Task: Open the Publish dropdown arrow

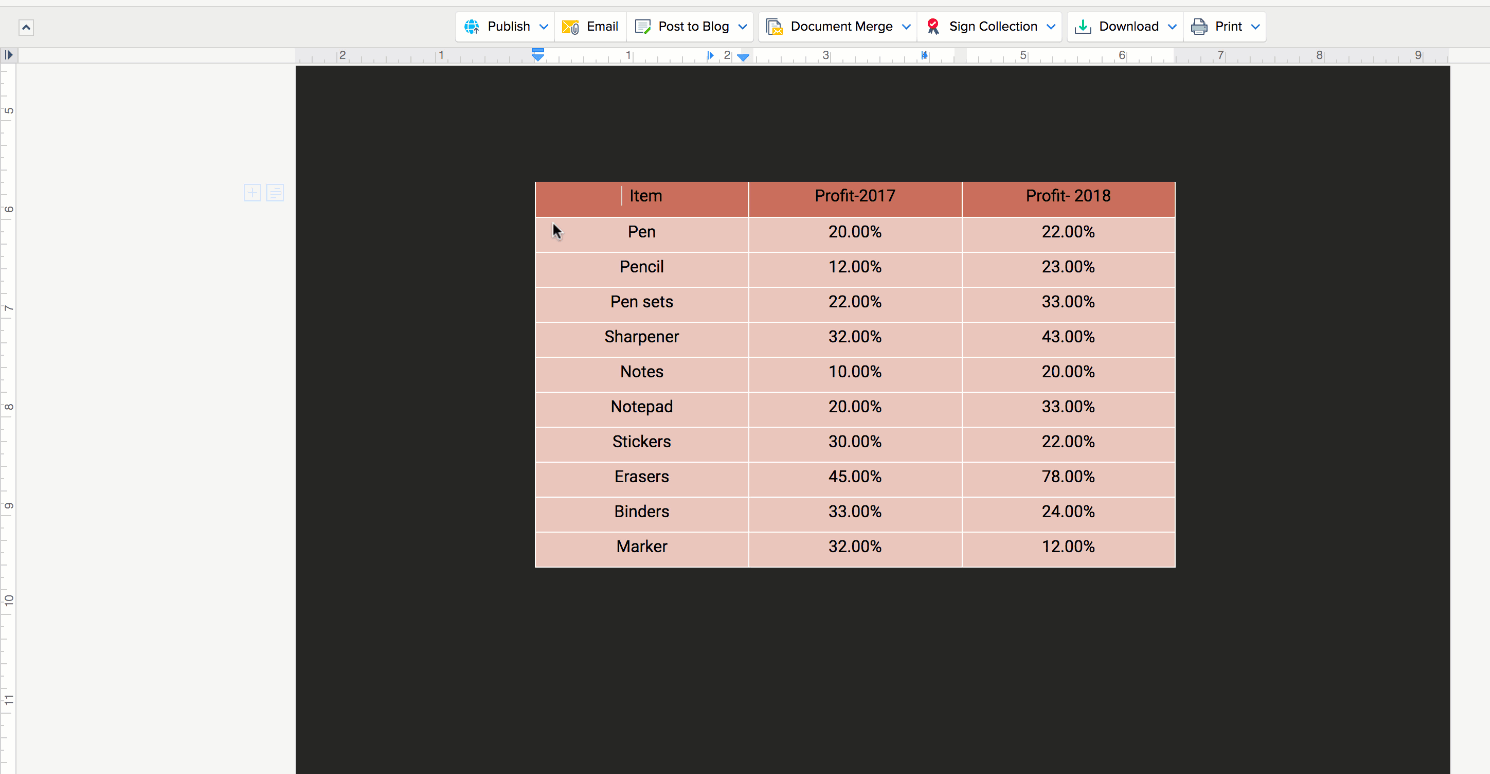Action: pos(544,27)
